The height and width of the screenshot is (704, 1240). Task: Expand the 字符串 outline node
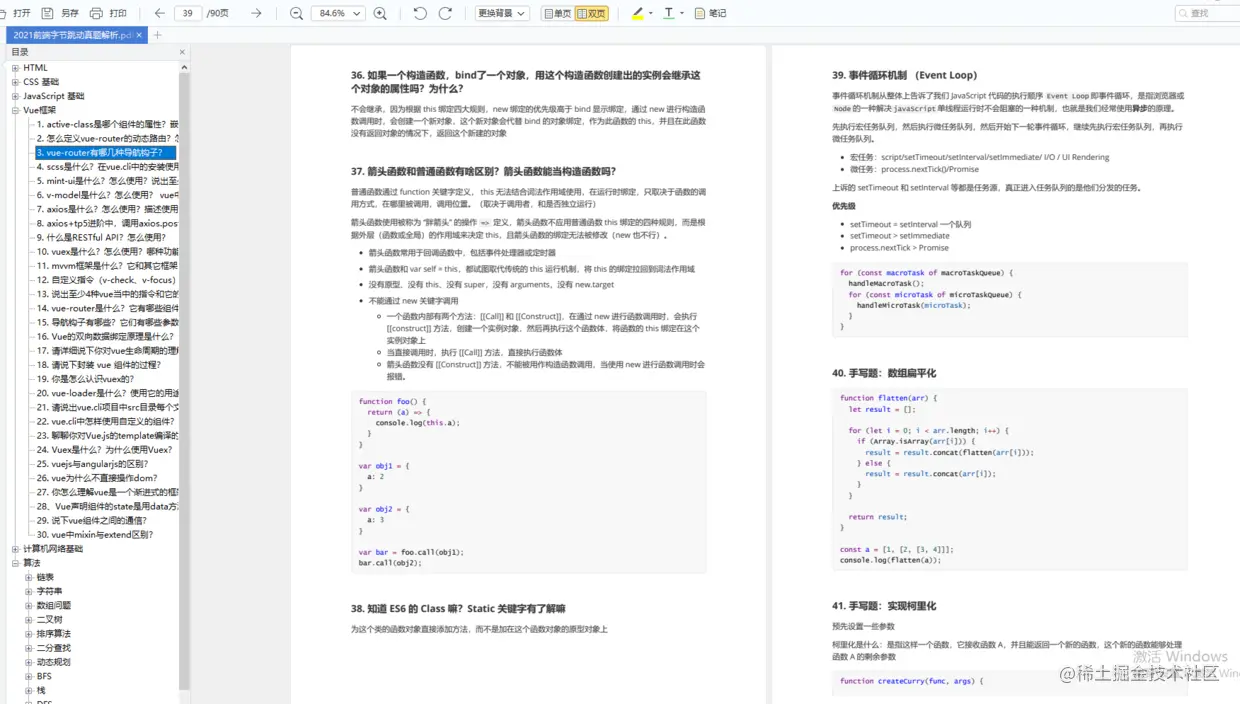(29, 591)
